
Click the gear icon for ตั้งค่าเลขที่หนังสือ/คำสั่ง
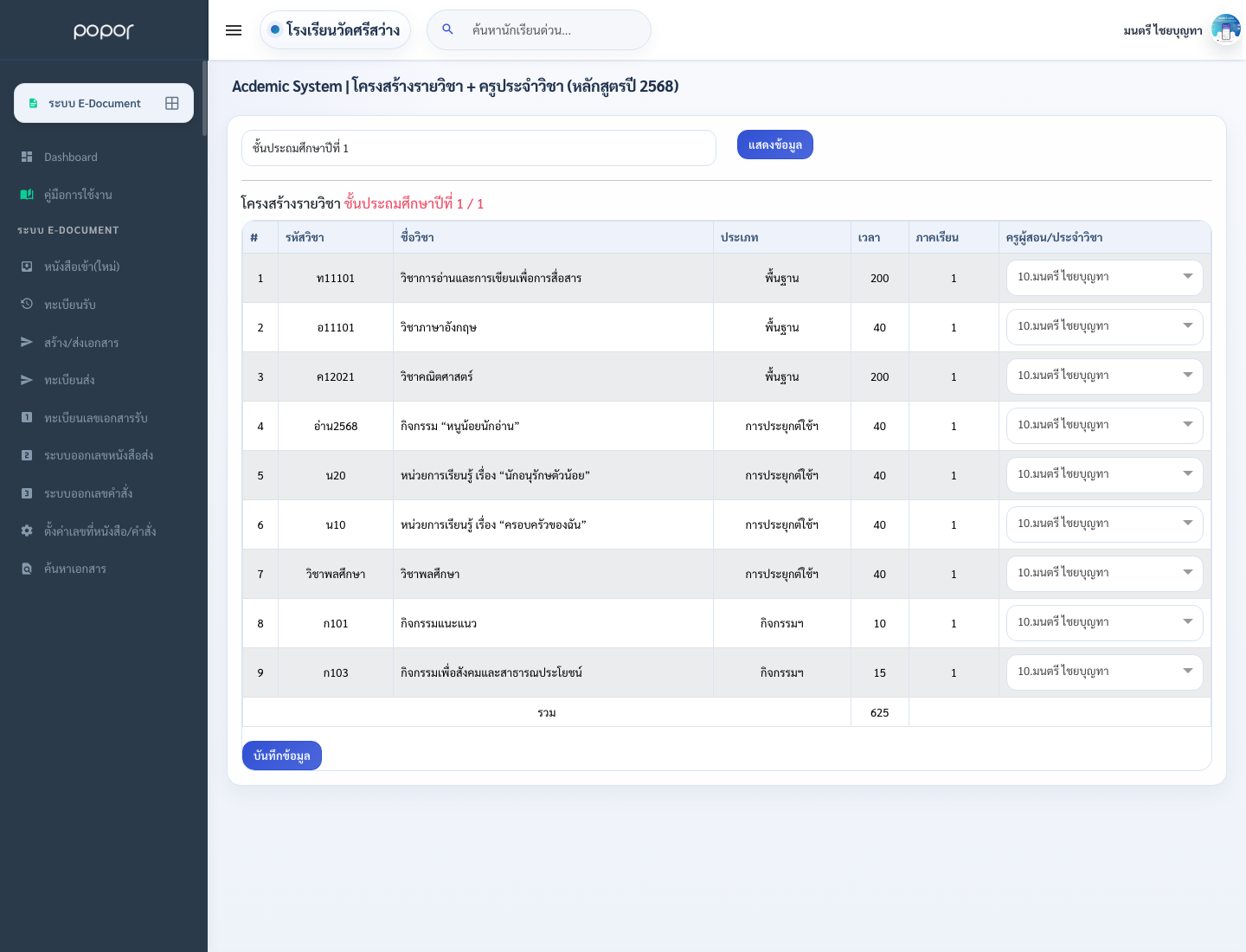click(27, 531)
